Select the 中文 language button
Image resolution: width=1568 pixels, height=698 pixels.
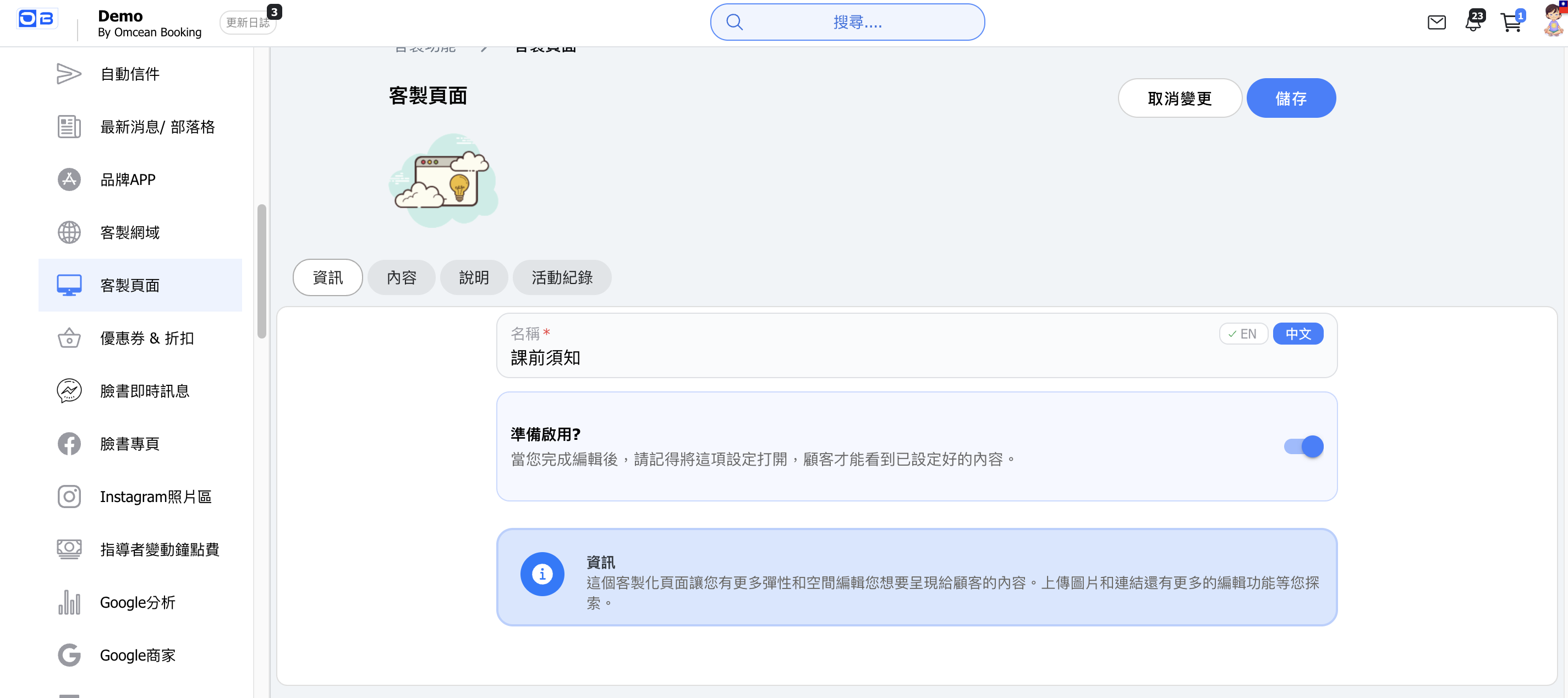(x=1298, y=334)
